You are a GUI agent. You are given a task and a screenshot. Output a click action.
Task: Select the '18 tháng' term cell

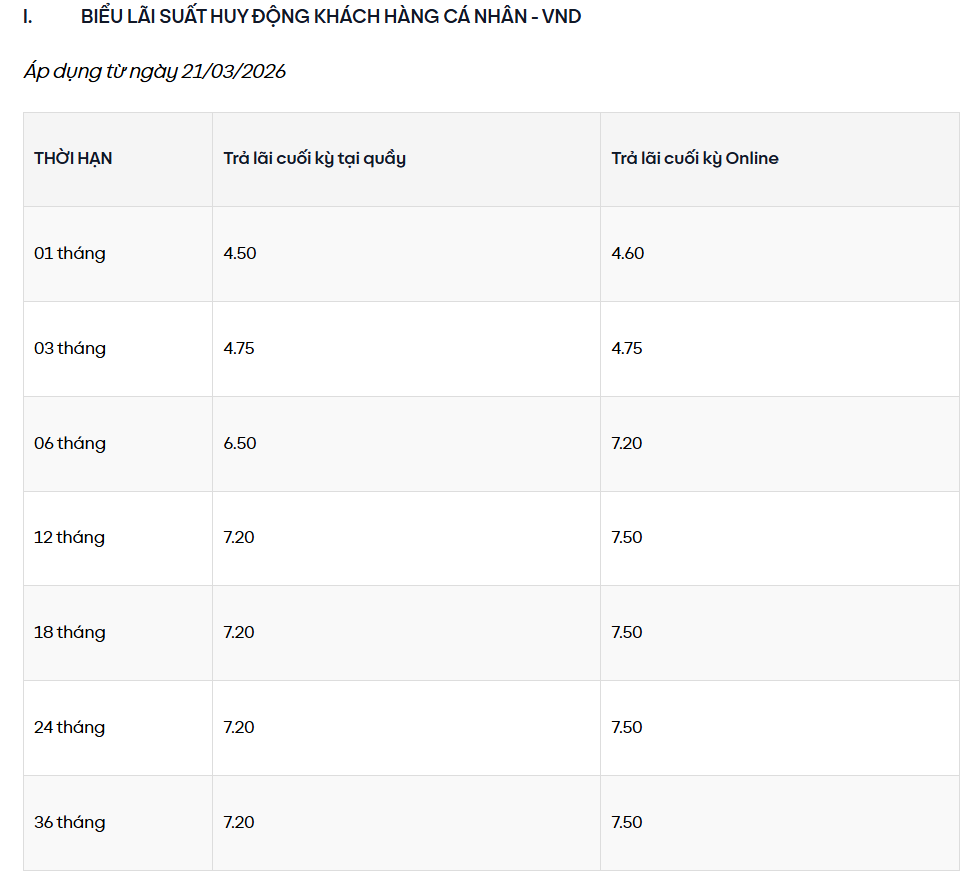[x=69, y=632]
